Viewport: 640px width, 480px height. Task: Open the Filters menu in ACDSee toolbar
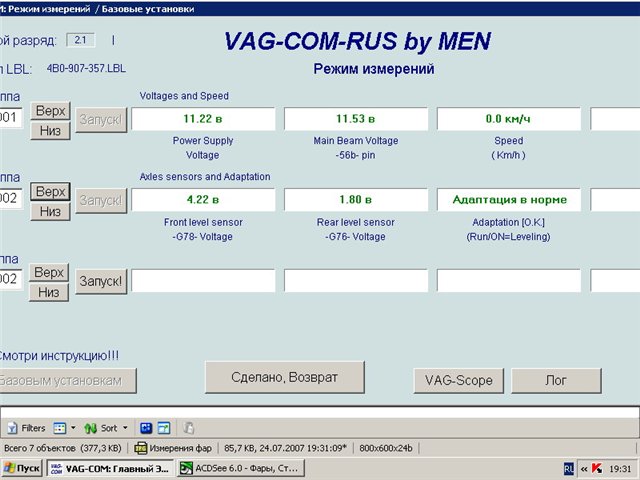(x=27, y=428)
